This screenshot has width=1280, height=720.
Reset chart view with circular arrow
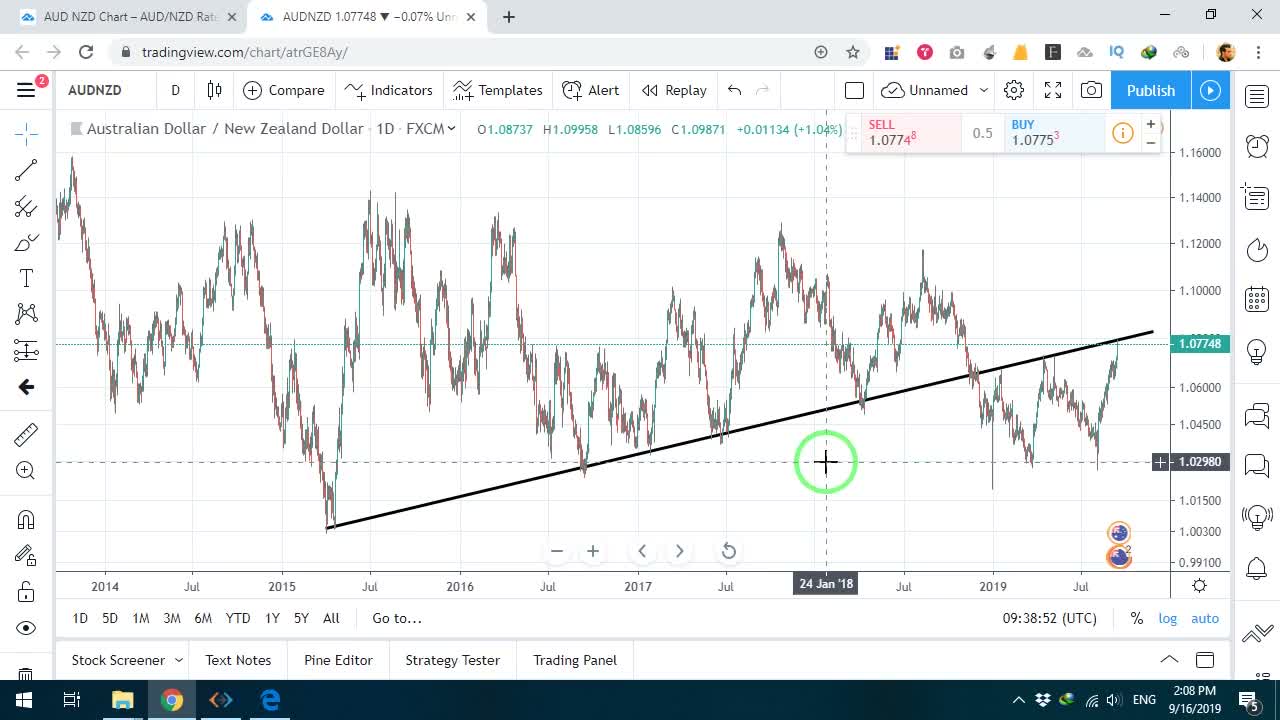pyautogui.click(x=729, y=551)
